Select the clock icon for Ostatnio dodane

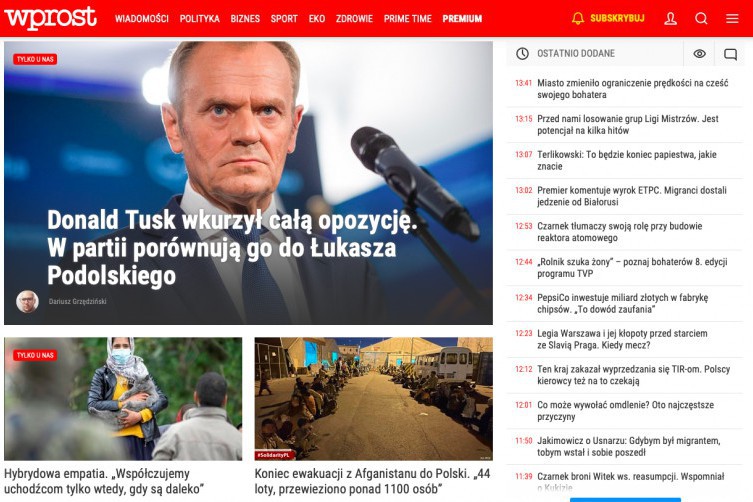(x=522, y=53)
